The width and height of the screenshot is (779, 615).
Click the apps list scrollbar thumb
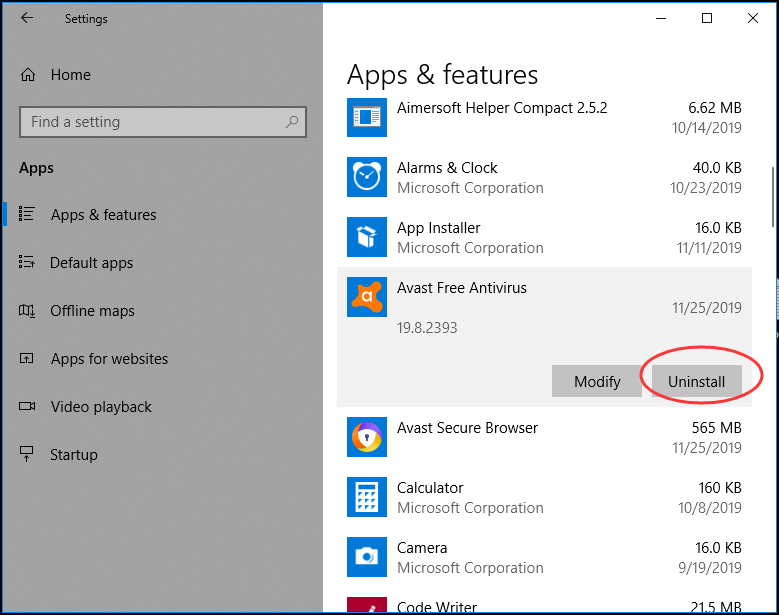pos(773,197)
